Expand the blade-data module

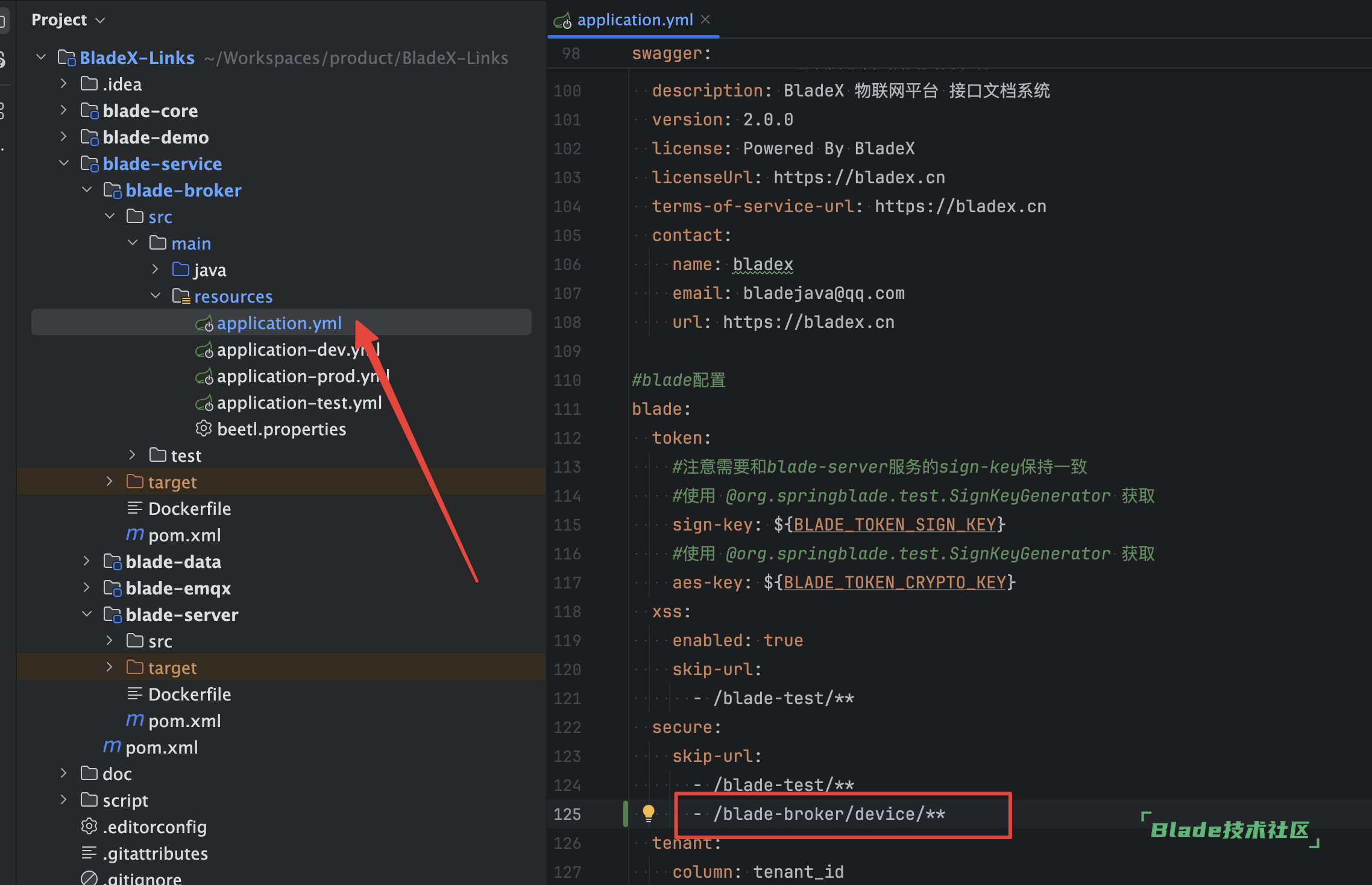(x=87, y=561)
